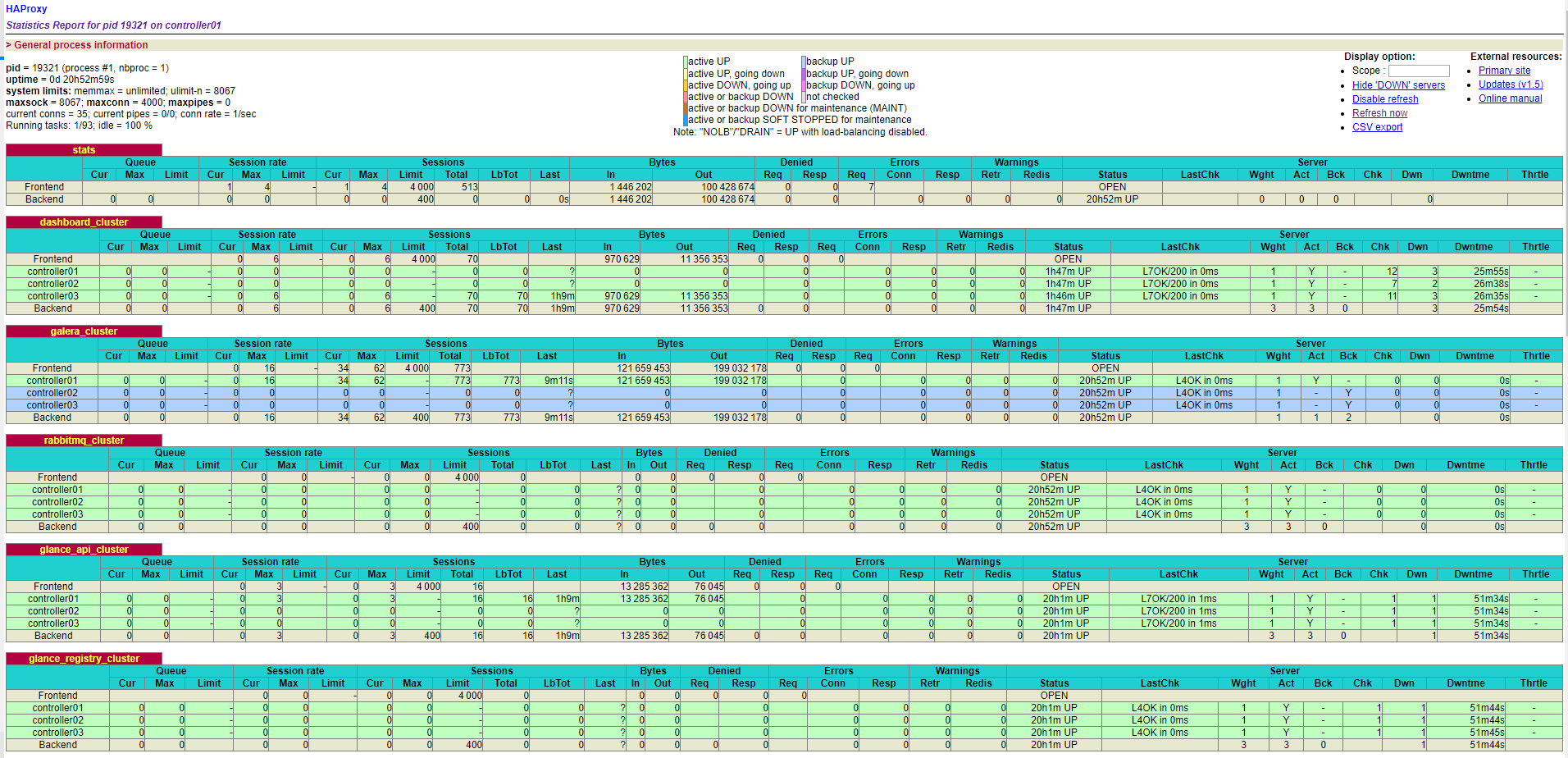Select controller02 in the glance_registry_cluster table

[57, 720]
